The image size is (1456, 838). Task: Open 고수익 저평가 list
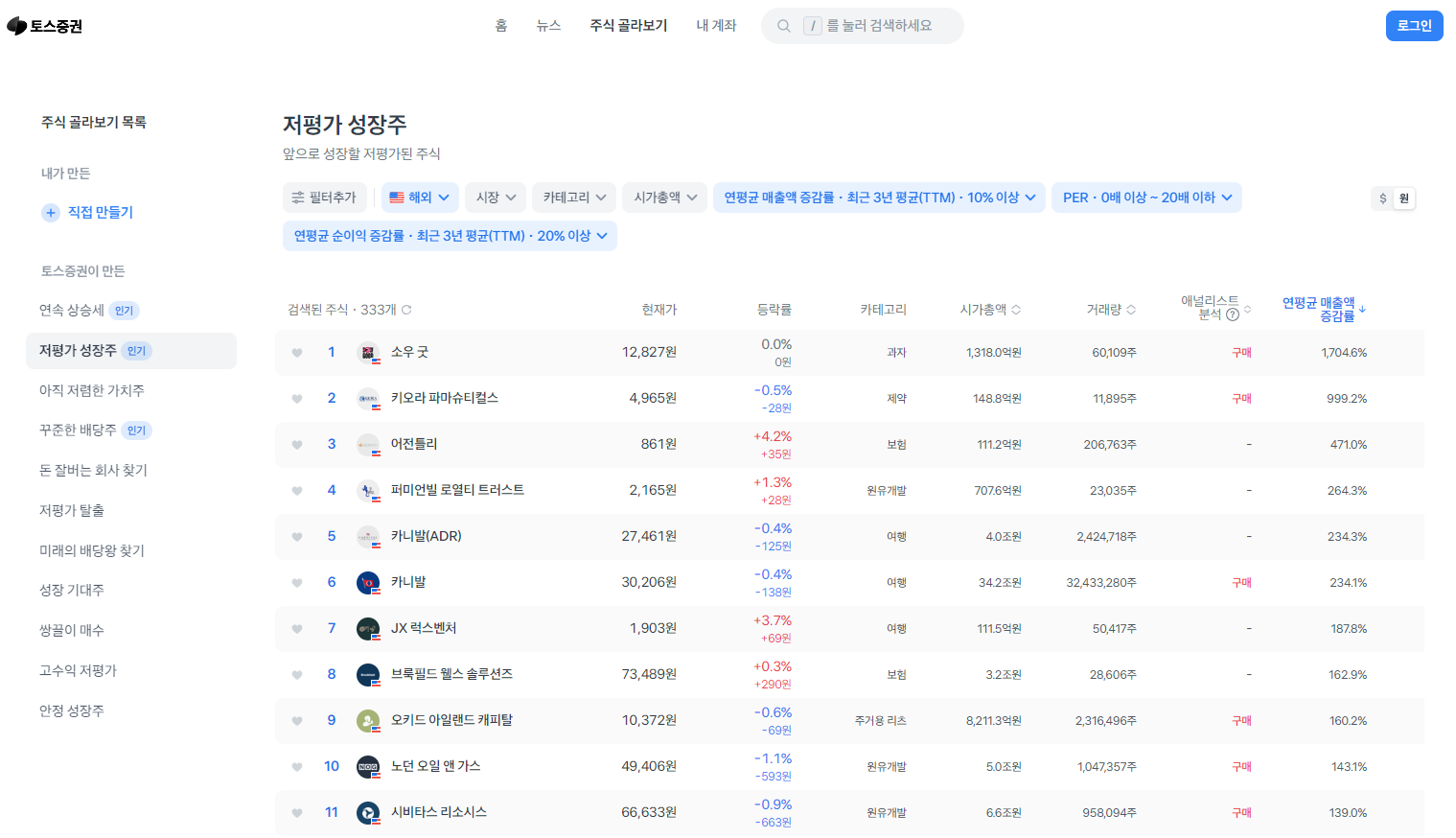[131, 671]
